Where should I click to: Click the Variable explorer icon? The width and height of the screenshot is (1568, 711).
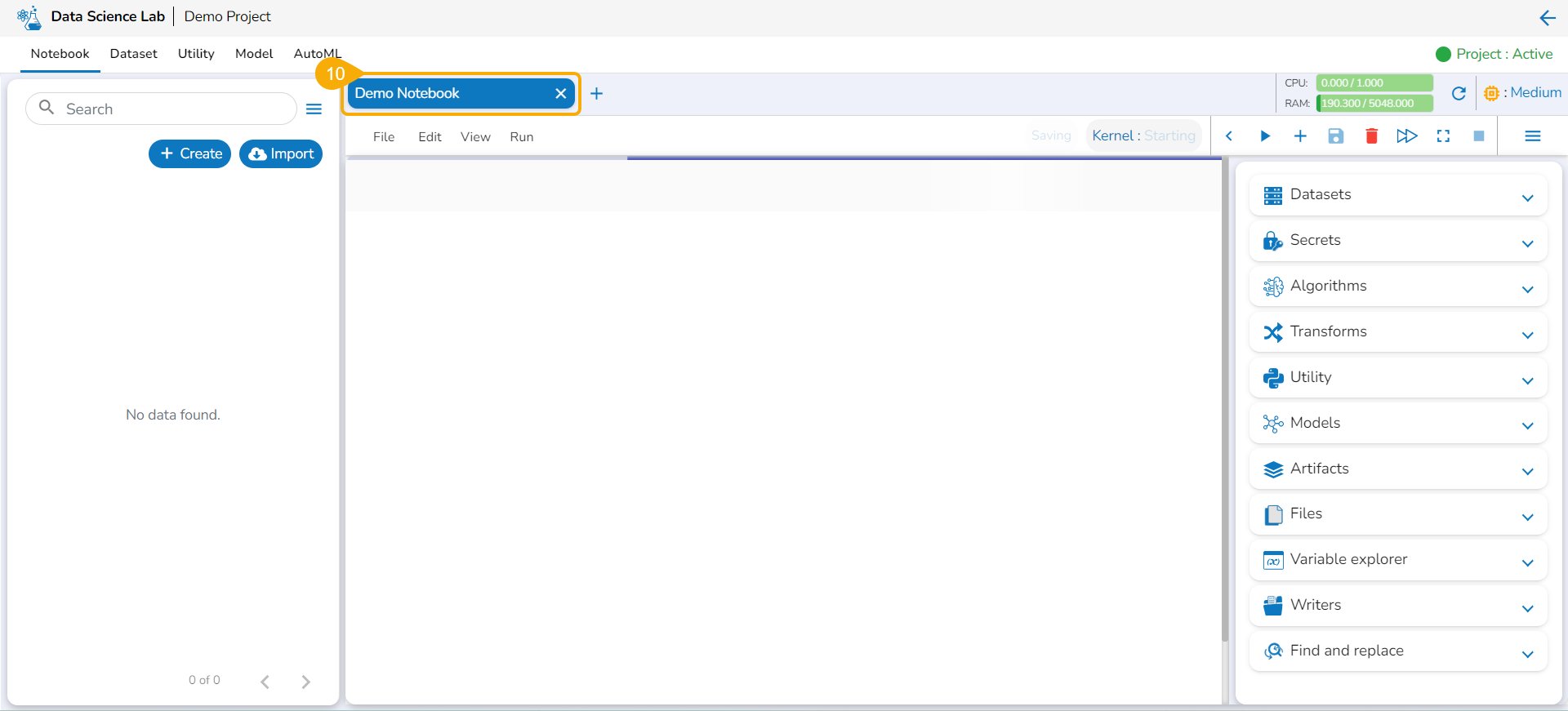coord(1273,560)
